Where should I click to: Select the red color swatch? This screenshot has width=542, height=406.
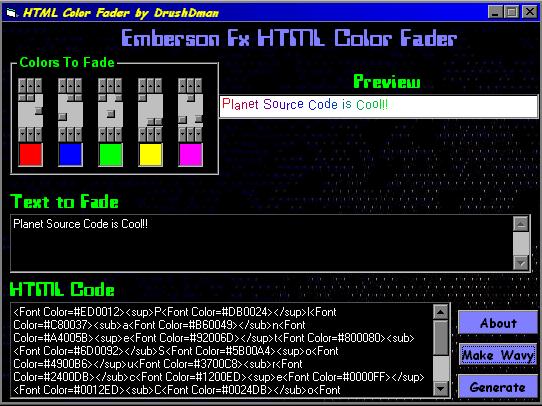30,154
